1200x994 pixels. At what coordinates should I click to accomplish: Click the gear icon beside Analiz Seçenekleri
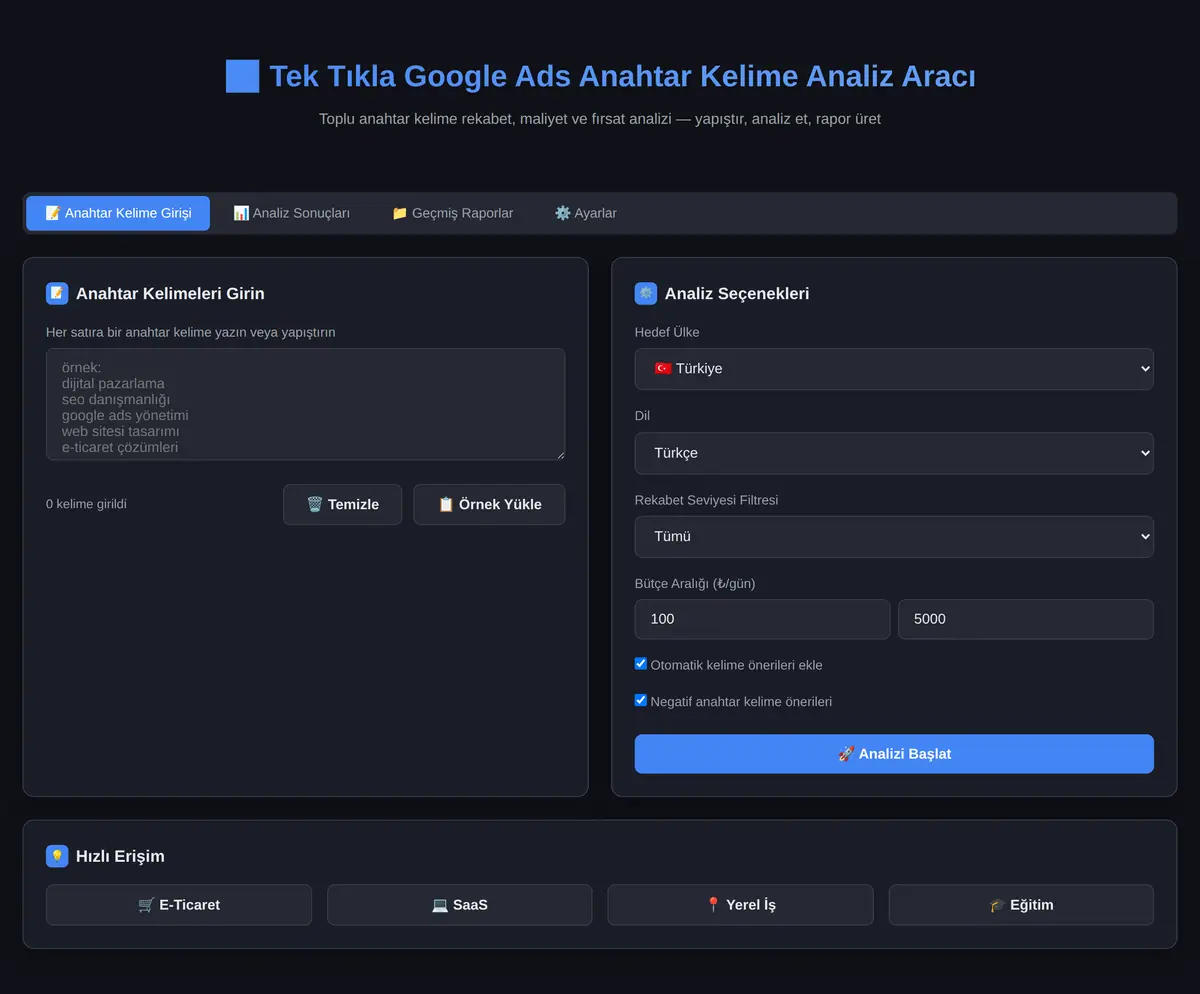click(x=646, y=293)
